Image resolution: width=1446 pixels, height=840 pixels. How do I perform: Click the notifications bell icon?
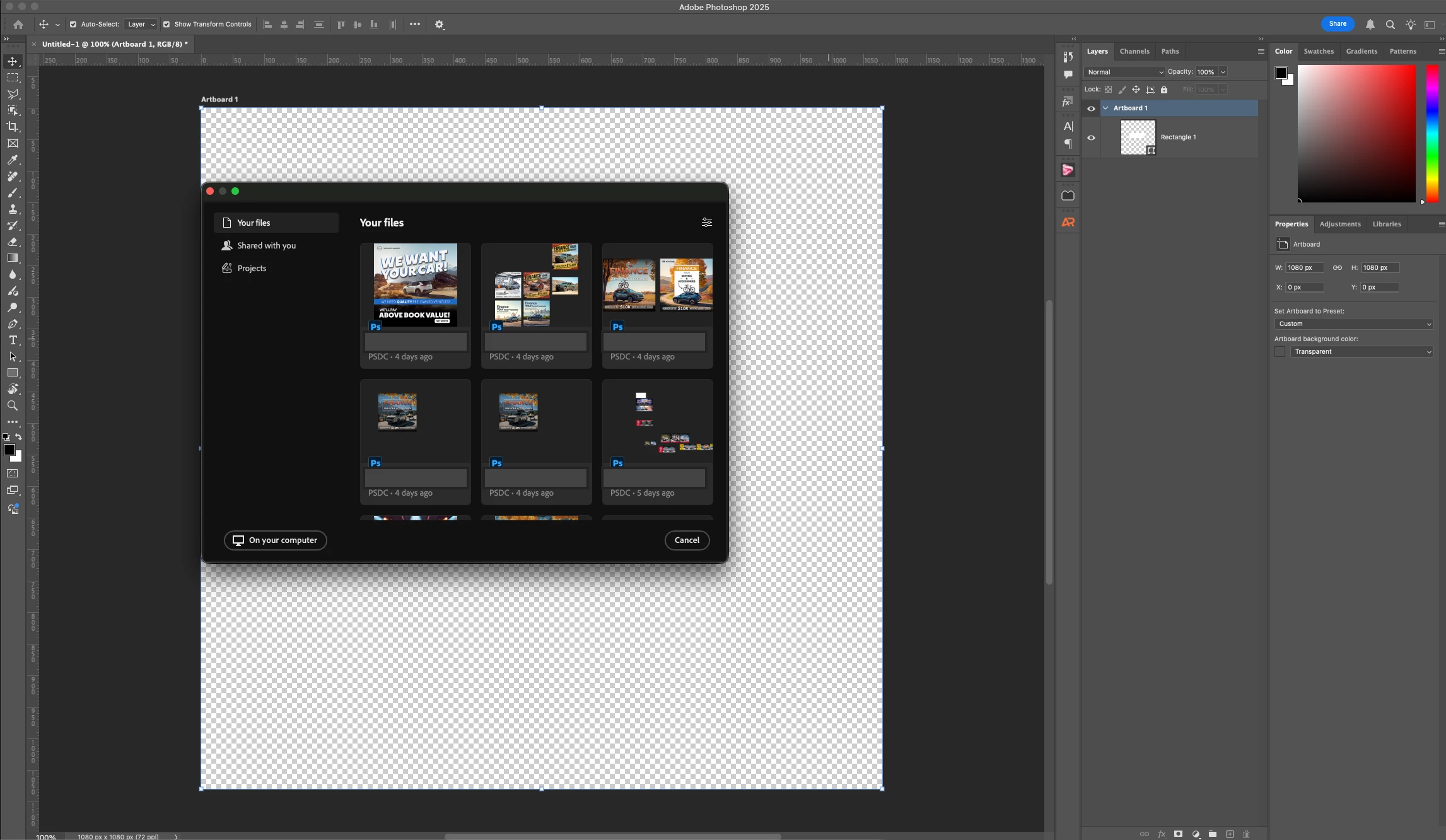pyautogui.click(x=1370, y=25)
